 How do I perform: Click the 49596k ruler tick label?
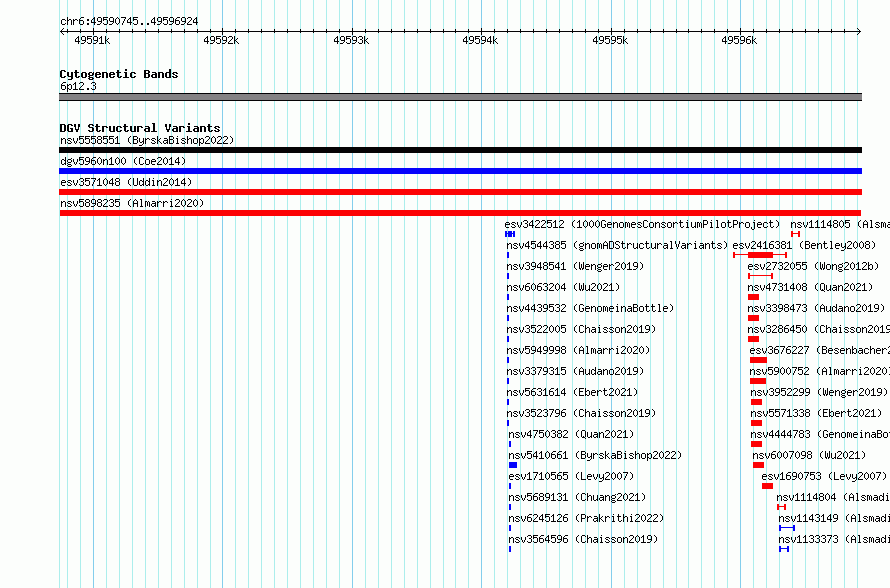[x=739, y=40]
